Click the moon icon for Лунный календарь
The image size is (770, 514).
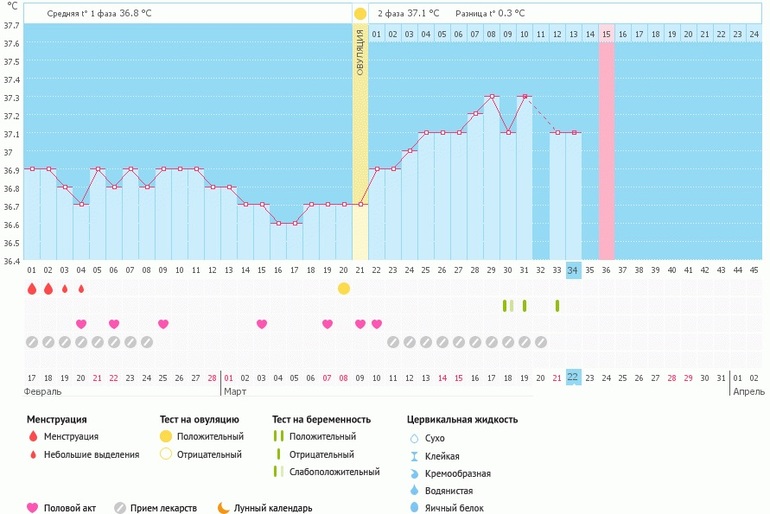pyautogui.click(x=223, y=508)
